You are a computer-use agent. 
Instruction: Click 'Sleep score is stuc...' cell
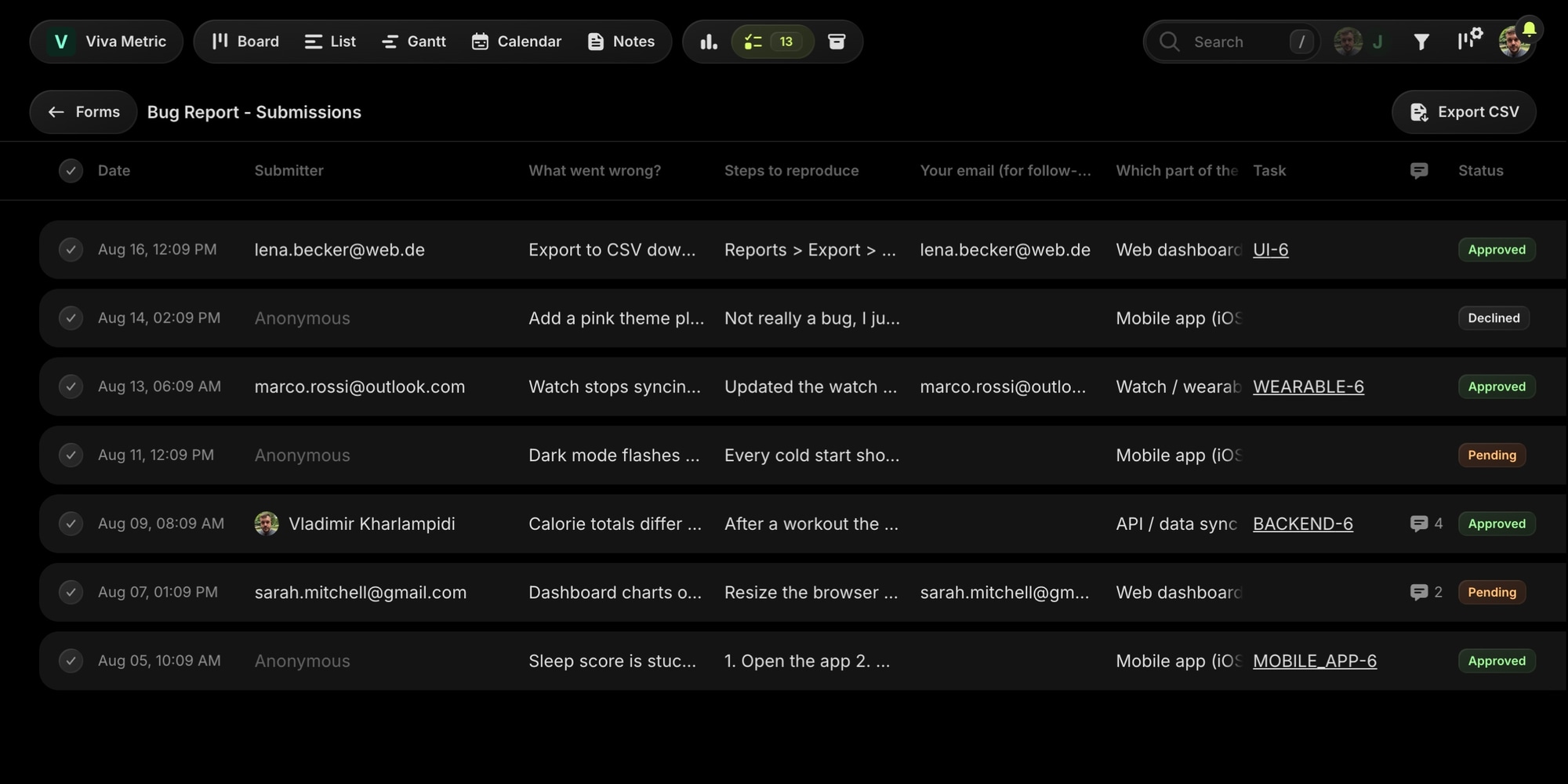pyautogui.click(x=612, y=661)
